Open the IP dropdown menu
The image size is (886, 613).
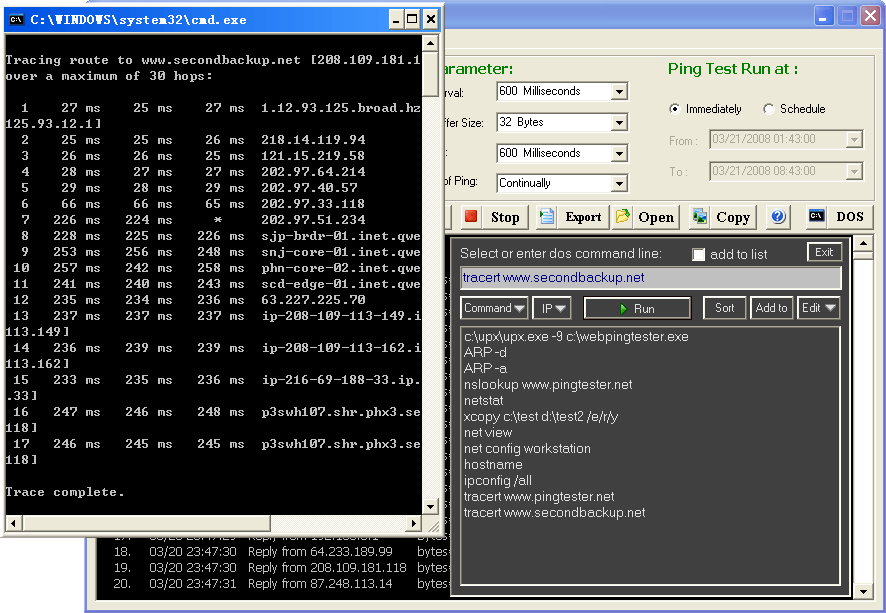(552, 308)
